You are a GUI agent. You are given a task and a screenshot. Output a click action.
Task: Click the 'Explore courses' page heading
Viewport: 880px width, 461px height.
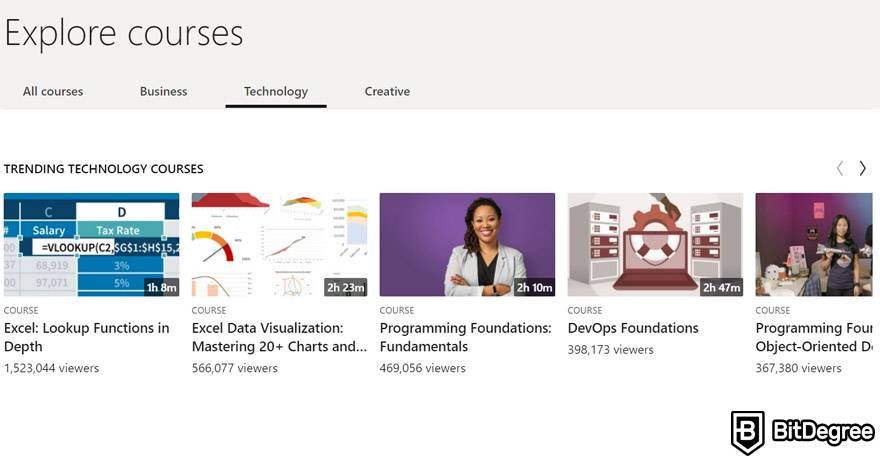pos(124,33)
